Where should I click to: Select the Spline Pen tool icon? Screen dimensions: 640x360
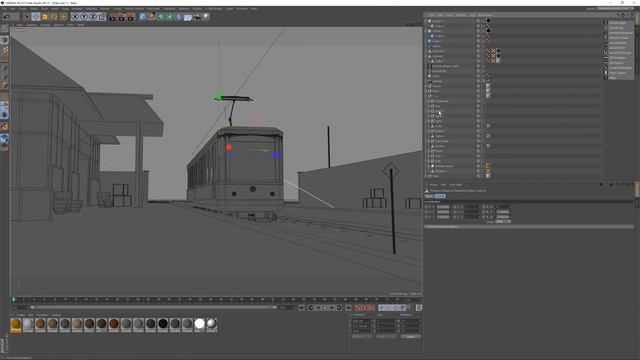pyautogui.click(x=151, y=17)
